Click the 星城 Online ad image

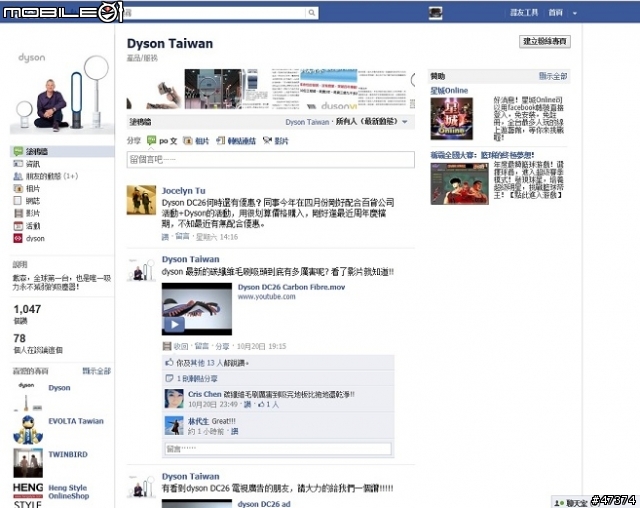(x=451, y=119)
